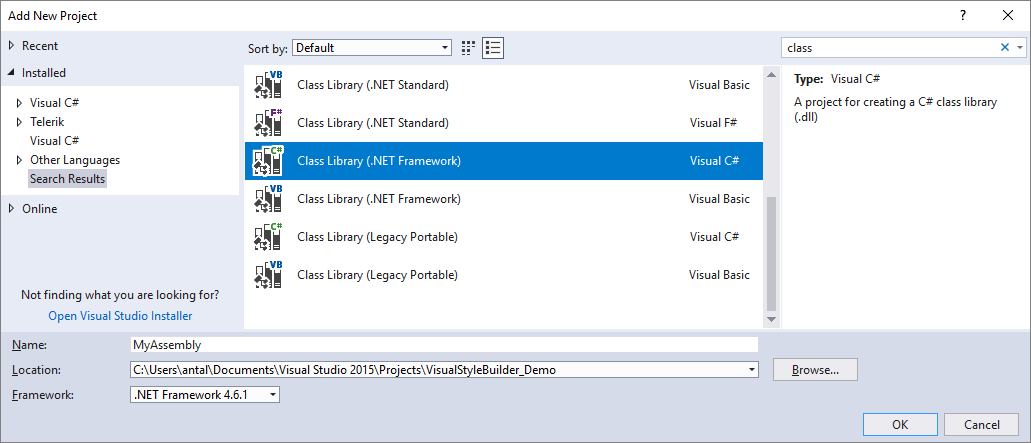Image resolution: width=1031 pixels, height=443 pixels.
Task: Click the template list vertical scrollbar thumb
Action: tap(771, 254)
